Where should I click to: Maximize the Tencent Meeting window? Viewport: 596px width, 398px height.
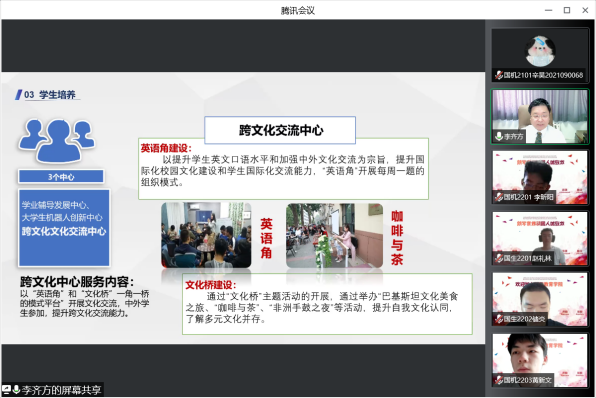pyautogui.click(x=567, y=10)
